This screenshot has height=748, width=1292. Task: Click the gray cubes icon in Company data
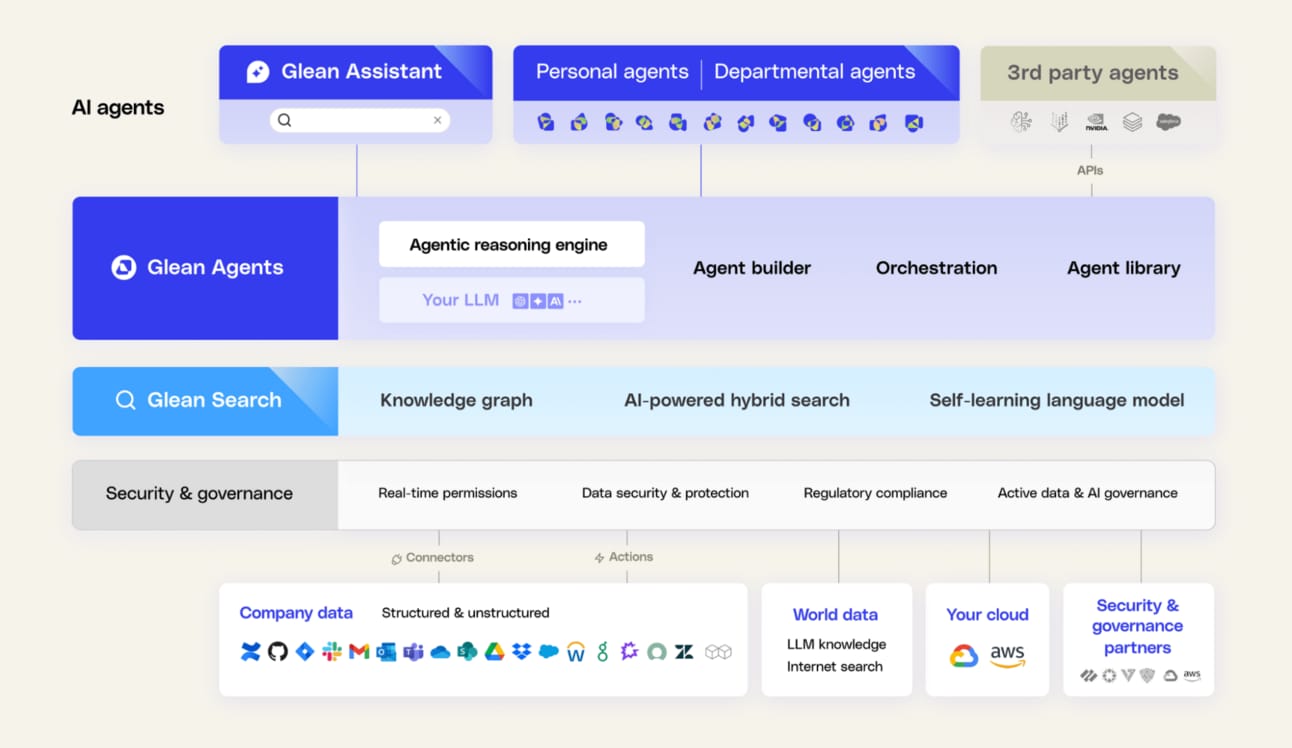[718, 652]
